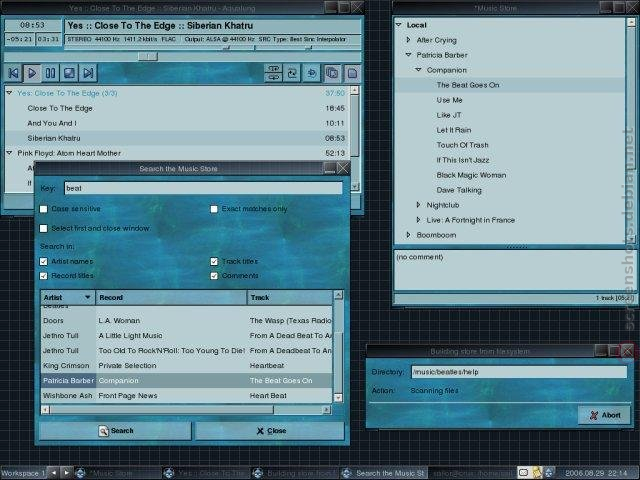Select Use Me track in Music Store

[510, 100]
